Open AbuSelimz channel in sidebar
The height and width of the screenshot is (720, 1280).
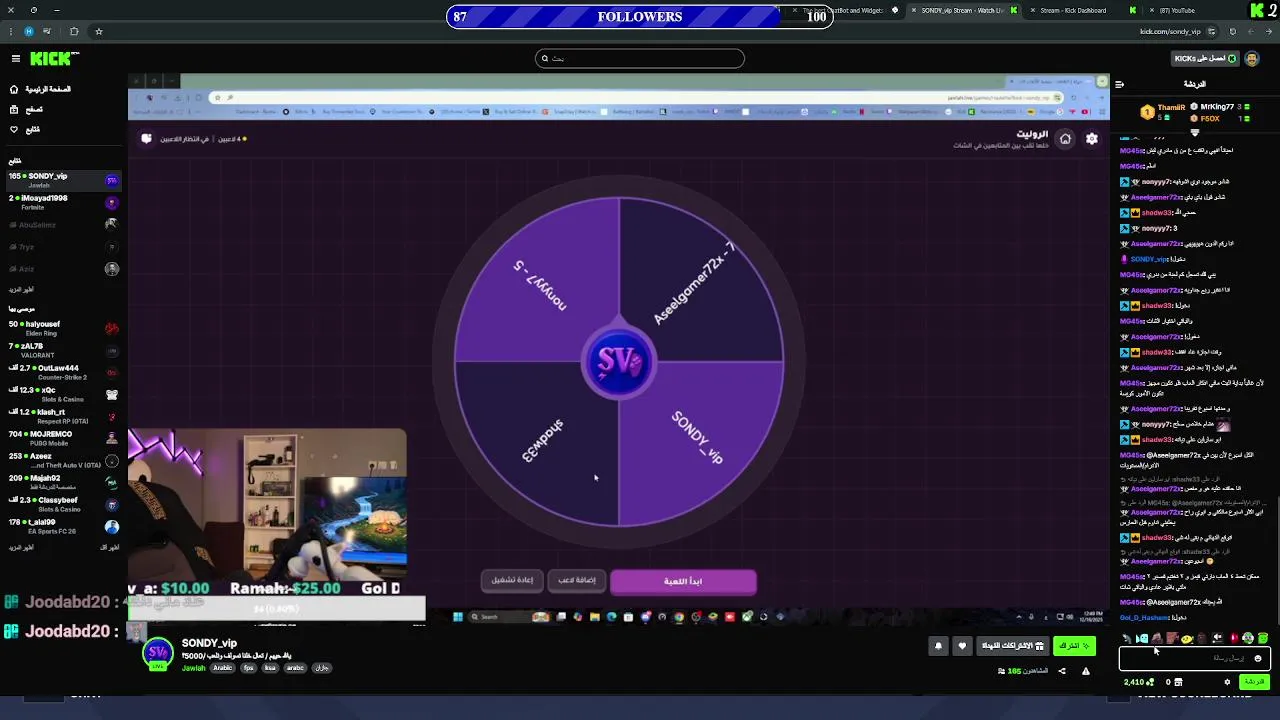point(64,225)
